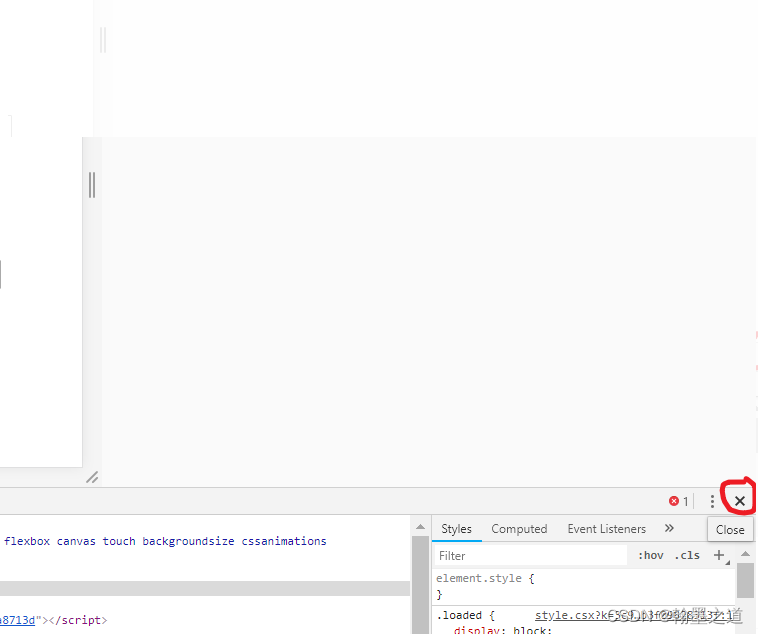The image size is (758, 634).
Task: Focus the styles Filter input field
Action: (x=531, y=556)
